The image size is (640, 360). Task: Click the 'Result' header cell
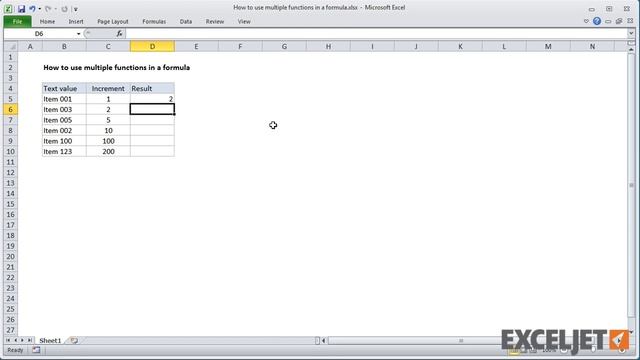152,88
